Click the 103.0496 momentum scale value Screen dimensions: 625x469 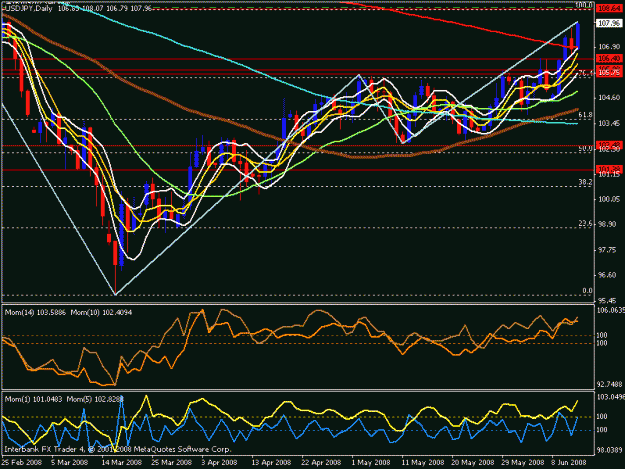610,397
